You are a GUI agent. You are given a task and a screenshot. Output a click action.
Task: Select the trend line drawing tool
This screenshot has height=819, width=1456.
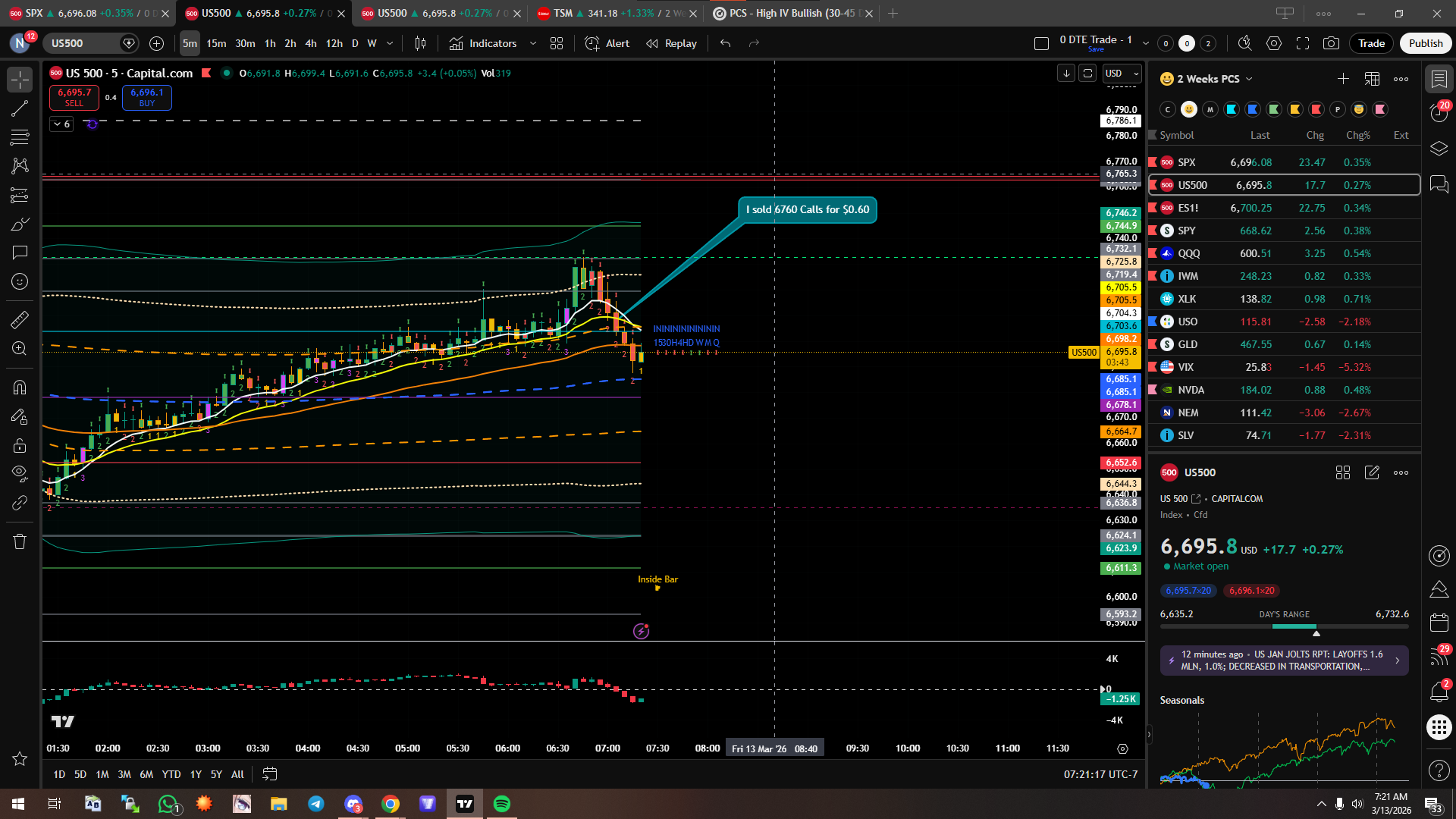click(x=20, y=108)
